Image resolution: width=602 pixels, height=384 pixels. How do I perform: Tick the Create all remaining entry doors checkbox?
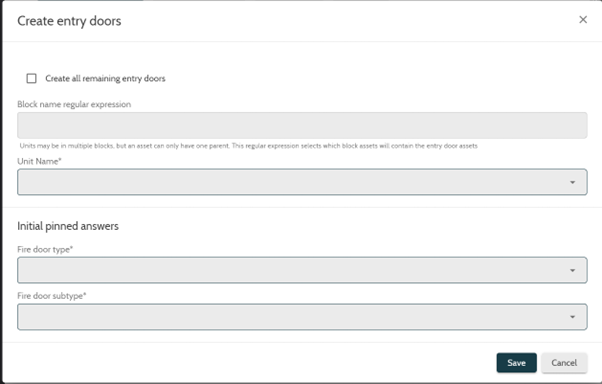pos(31,78)
